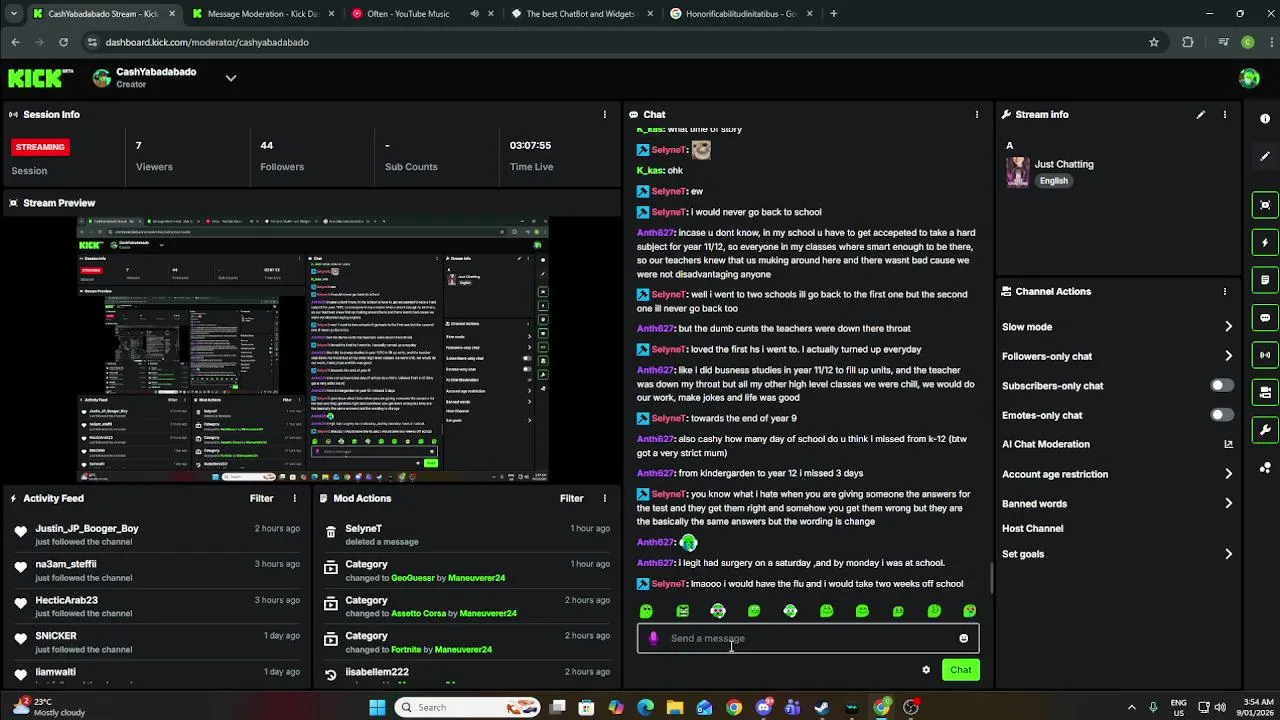This screenshot has height=720, width=1280.
Task: Click the chat panel scrollbar
Action: [x=991, y=577]
